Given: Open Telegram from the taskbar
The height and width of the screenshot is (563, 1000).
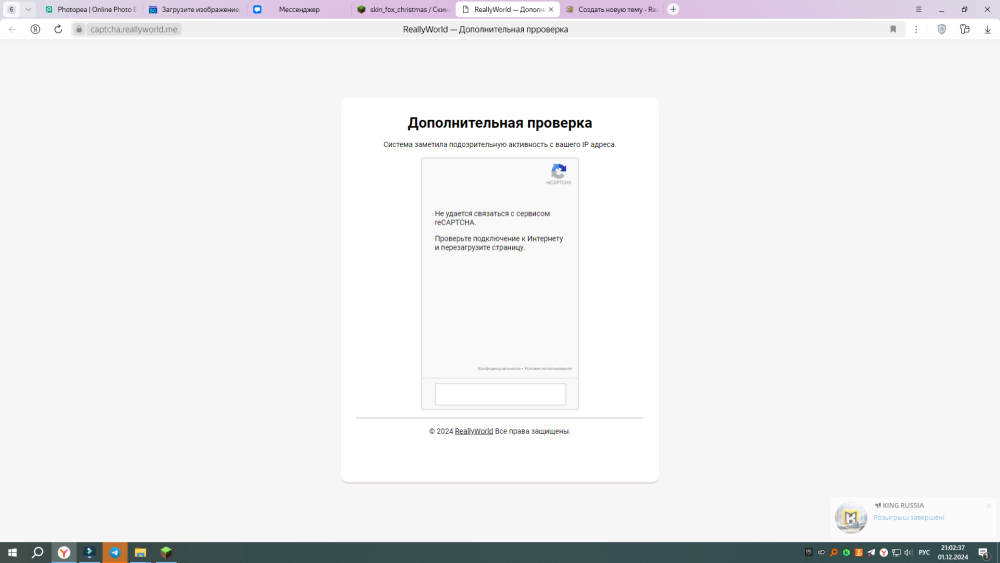Looking at the screenshot, I should (x=115, y=552).
